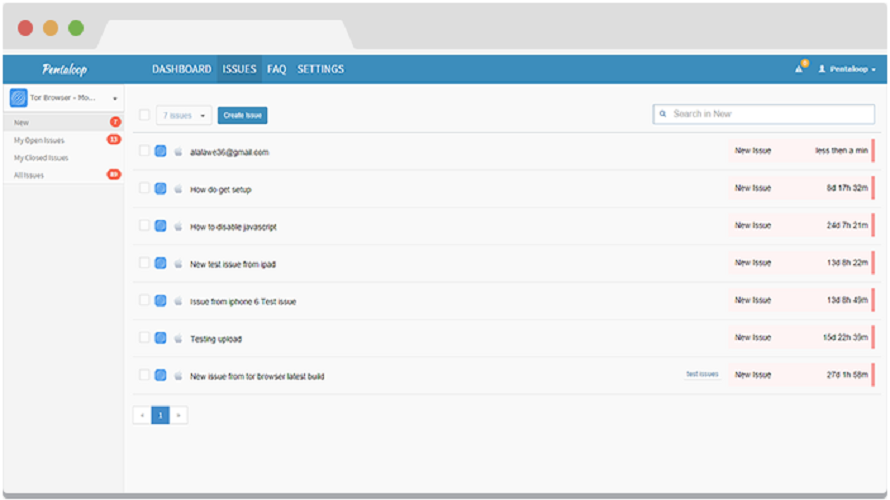Screen dimensions: 890x500
Task: Open the FAQ tab
Action: pos(276,69)
